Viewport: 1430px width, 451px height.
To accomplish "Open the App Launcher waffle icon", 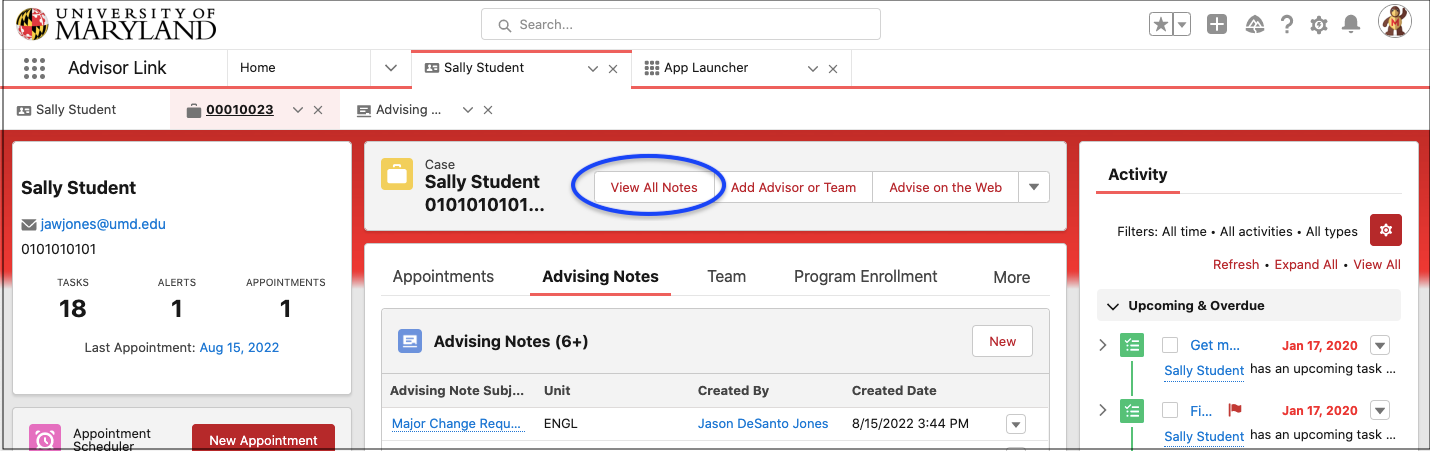I will 35,68.
